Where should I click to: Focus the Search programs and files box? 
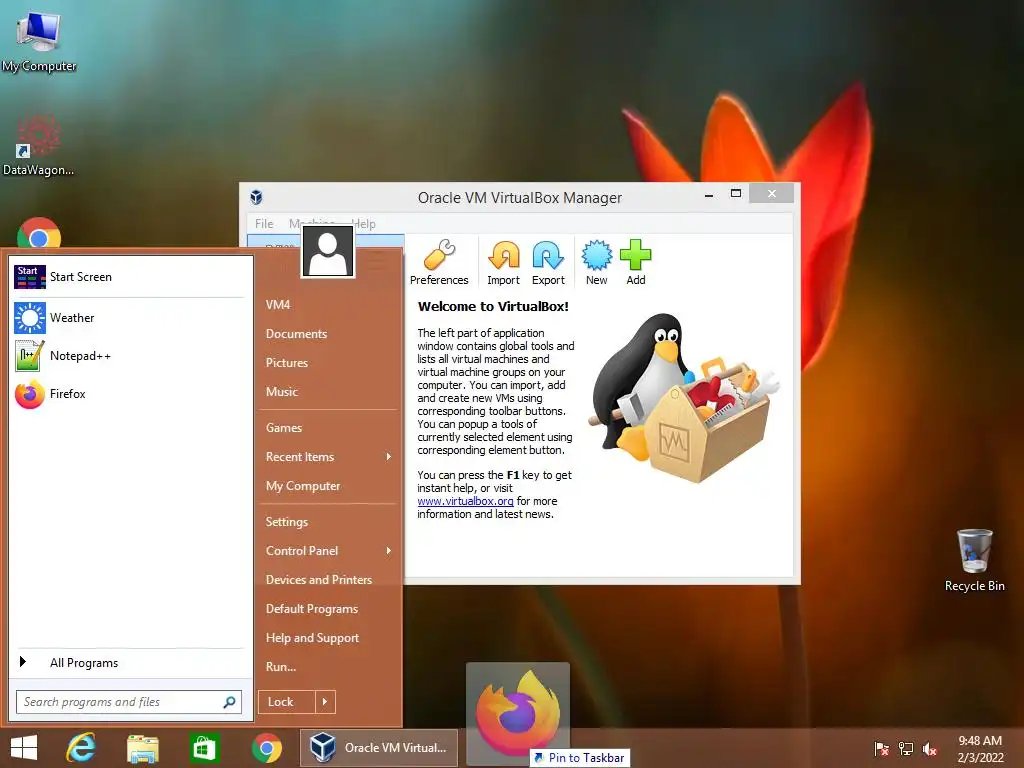click(x=129, y=702)
